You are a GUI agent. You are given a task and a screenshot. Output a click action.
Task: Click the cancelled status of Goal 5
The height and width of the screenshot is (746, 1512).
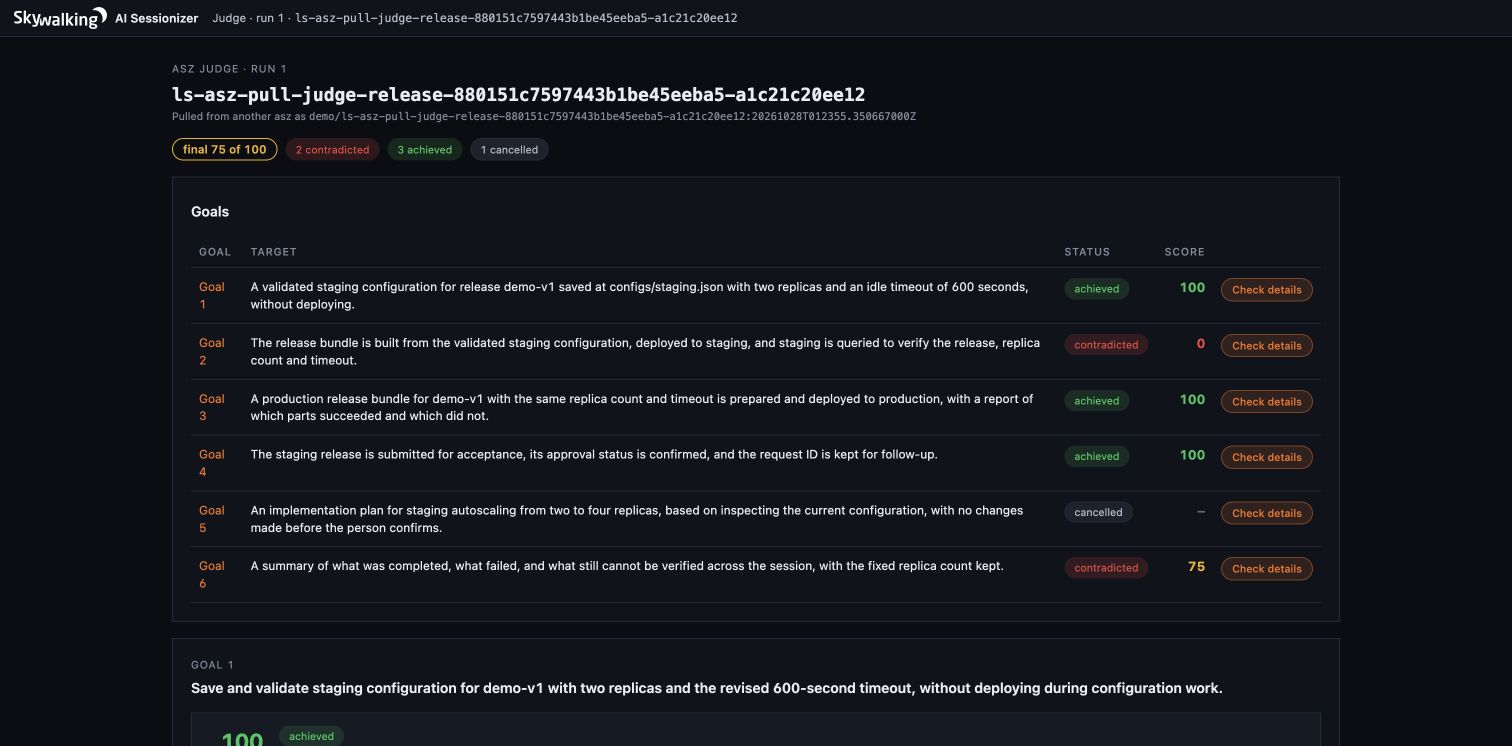[x=1098, y=512]
